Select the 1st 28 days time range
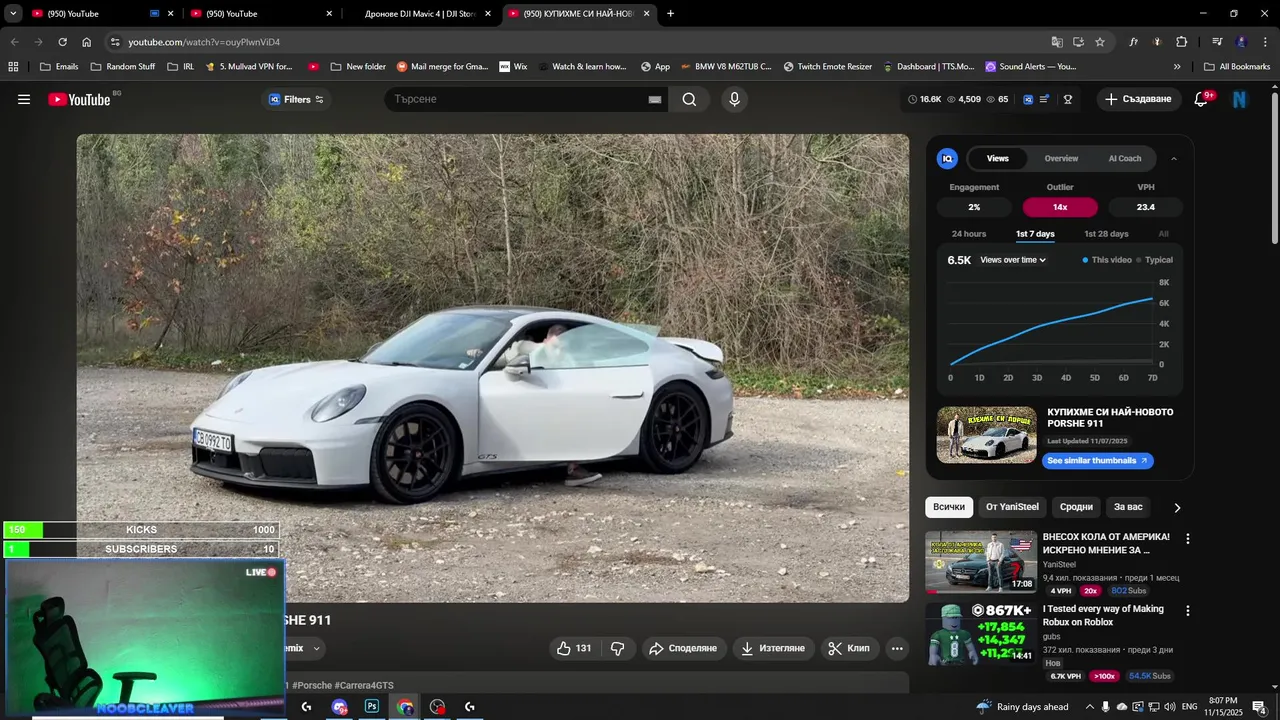Image resolution: width=1280 pixels, height=720 pixels. (1106, 234)
